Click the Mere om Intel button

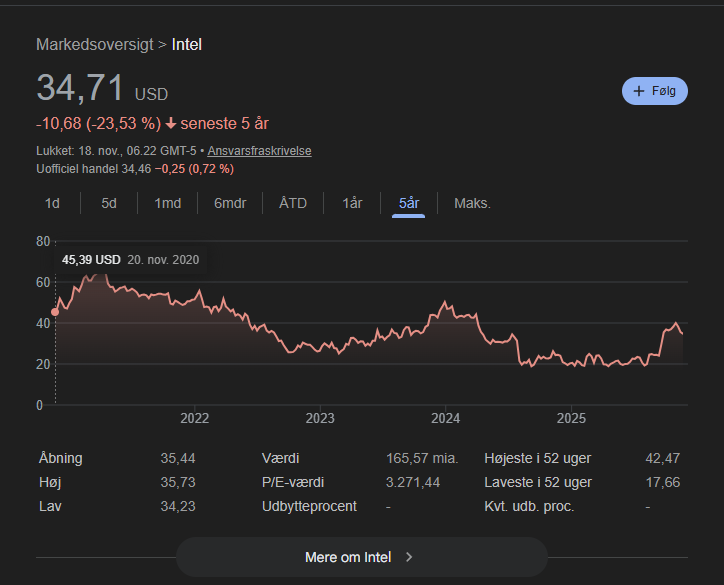pos(362,557)
